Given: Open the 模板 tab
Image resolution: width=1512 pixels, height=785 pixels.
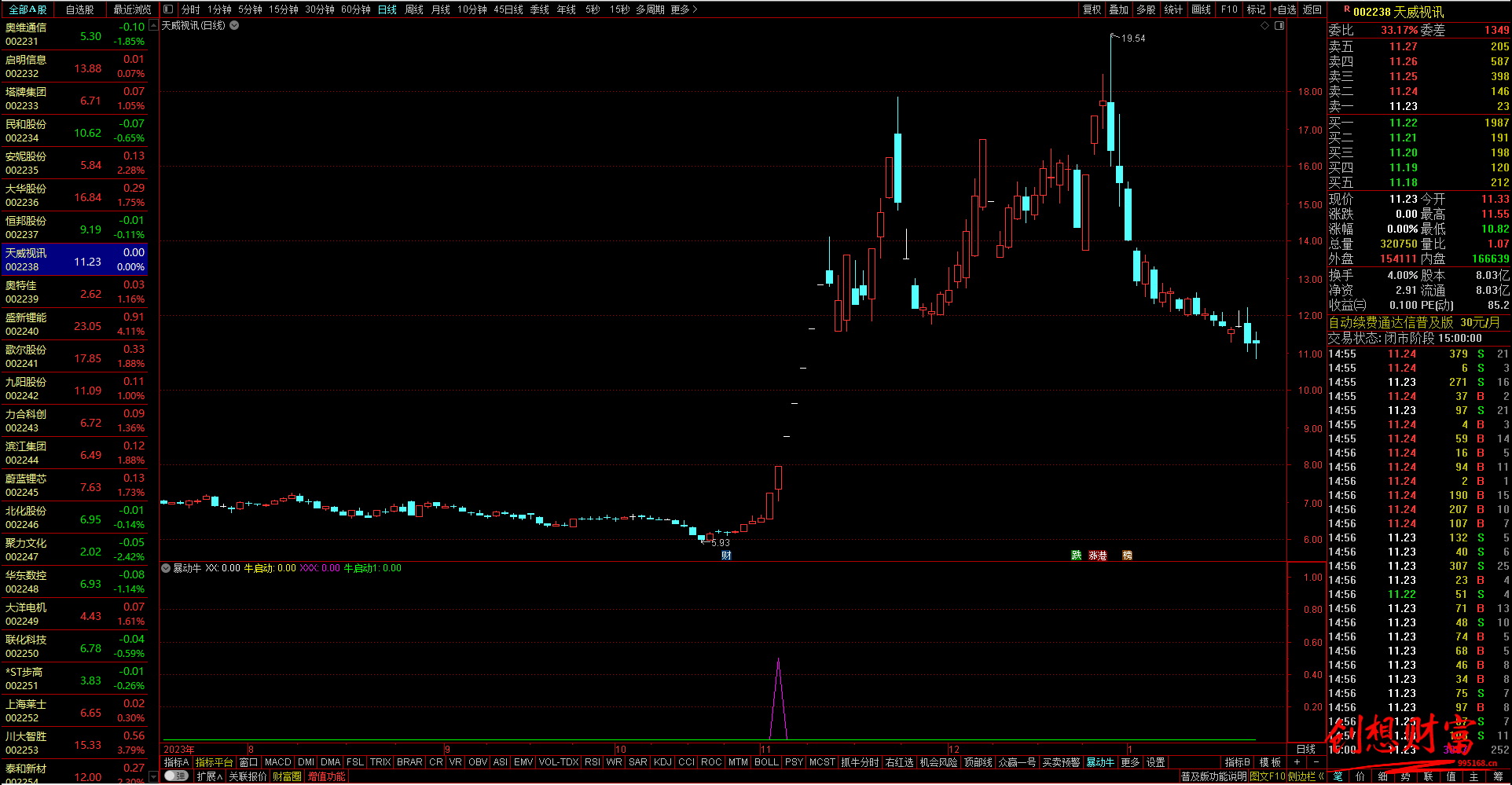Looking at the screenshot, I should pos(1270,762).
